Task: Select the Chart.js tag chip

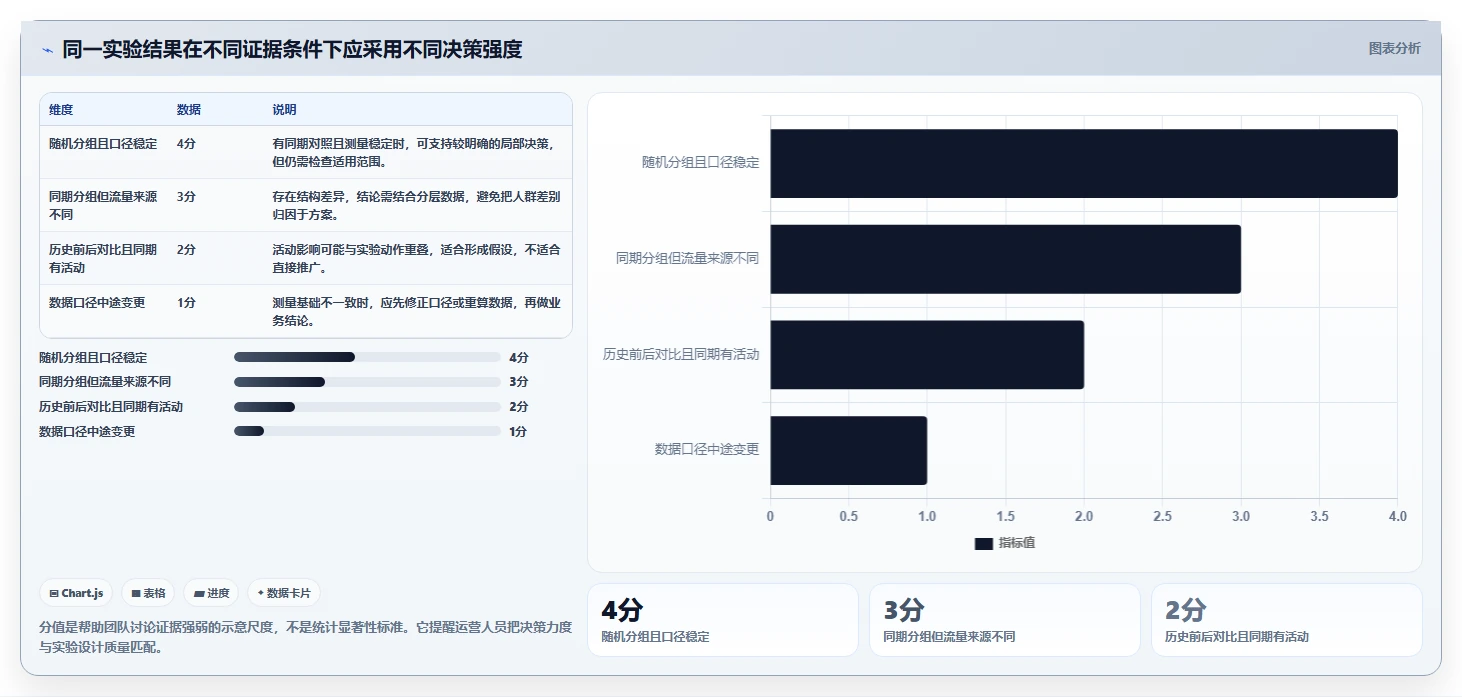Action: pyautogui.click(x=76, y=593)
